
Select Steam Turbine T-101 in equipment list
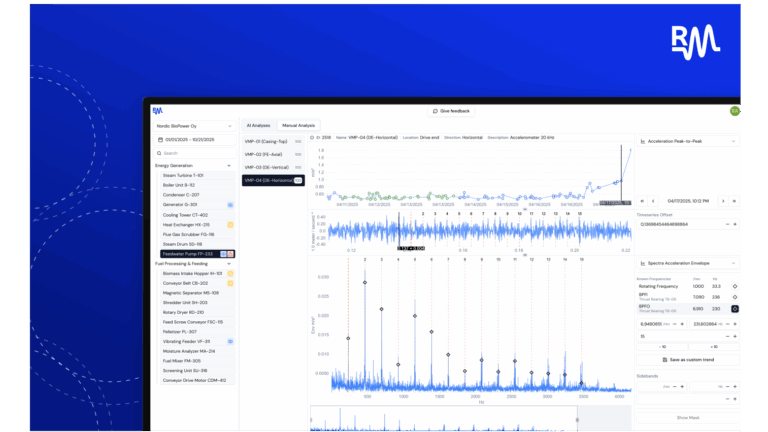(197, 175)
